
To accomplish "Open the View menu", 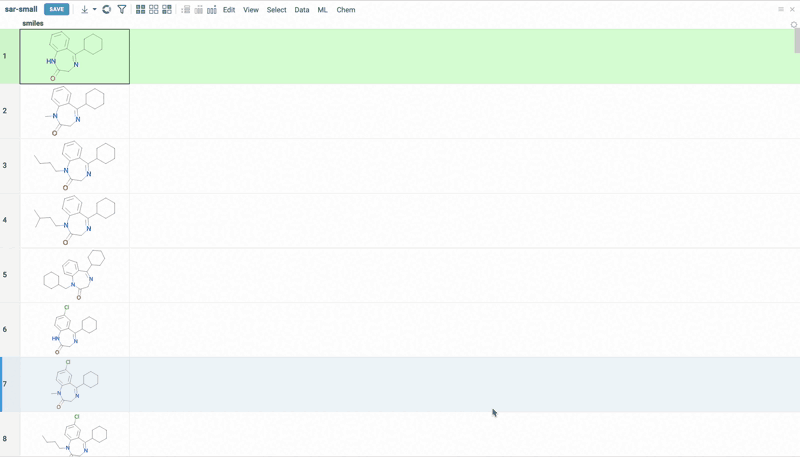I will pyautogui.click(x=251, y=10).
